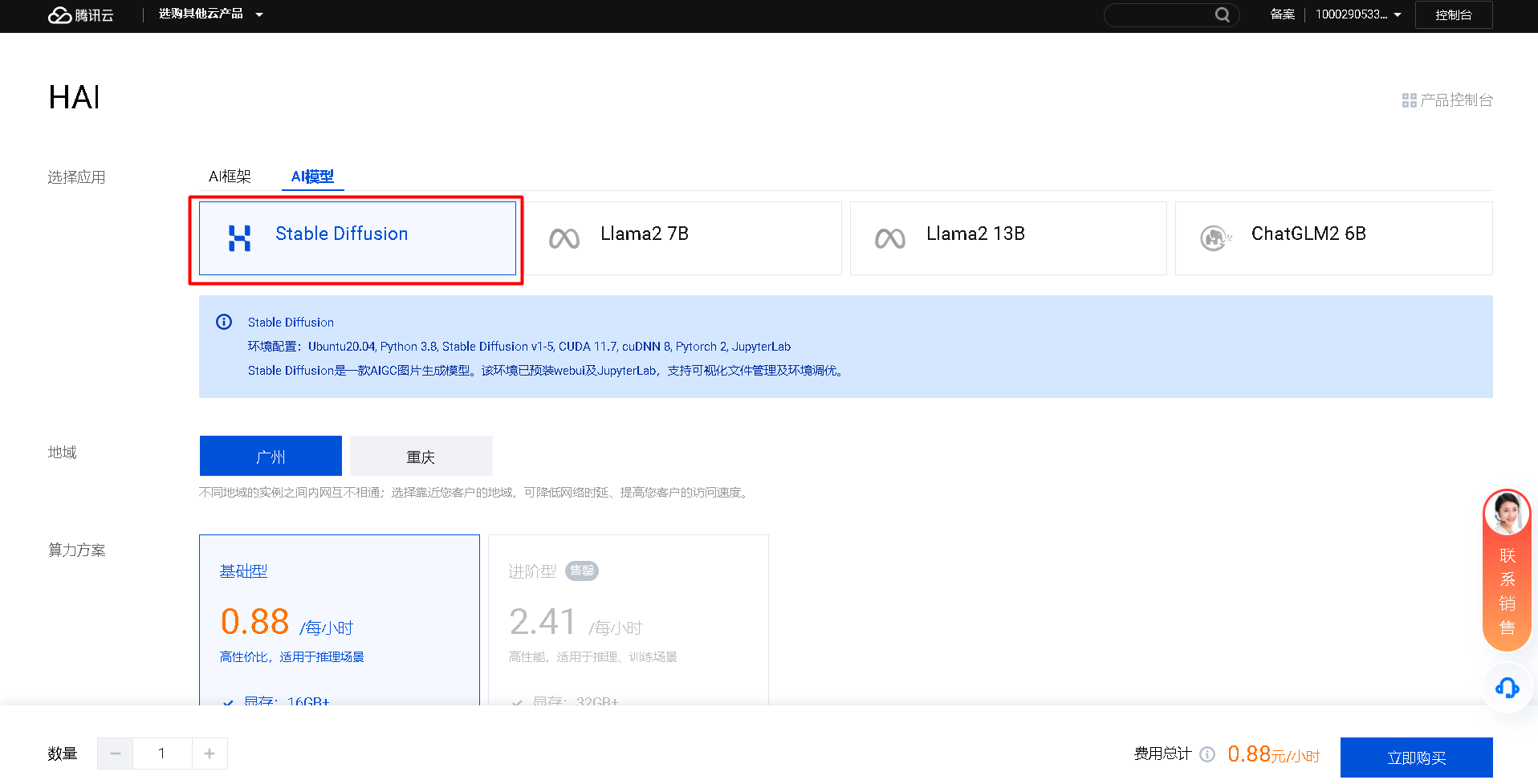
Task: Select the 基础型 compute plan card
Action: click(x=340, y=619)
